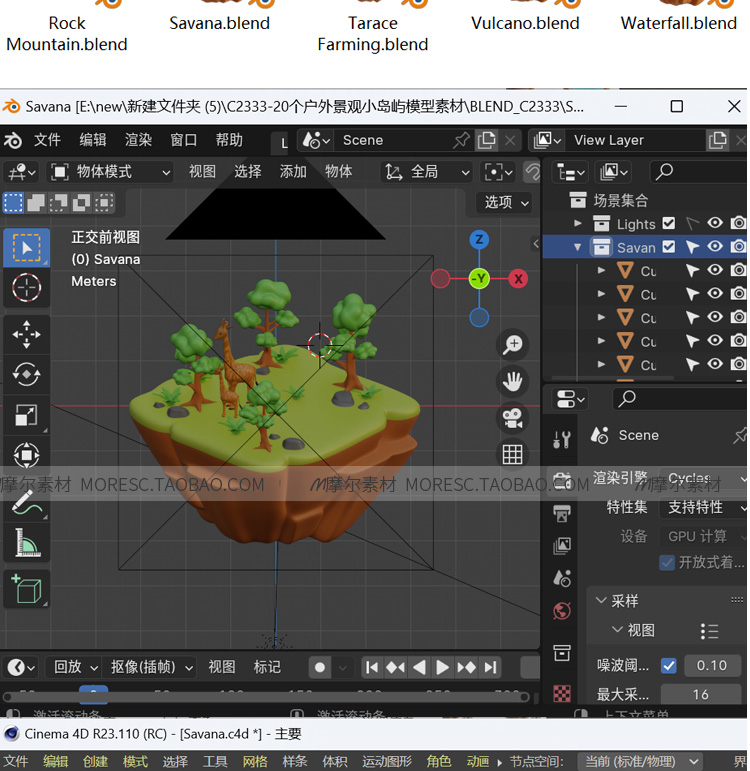
Task: Toggle Open Shading checkbox
Action: point(667,562)
